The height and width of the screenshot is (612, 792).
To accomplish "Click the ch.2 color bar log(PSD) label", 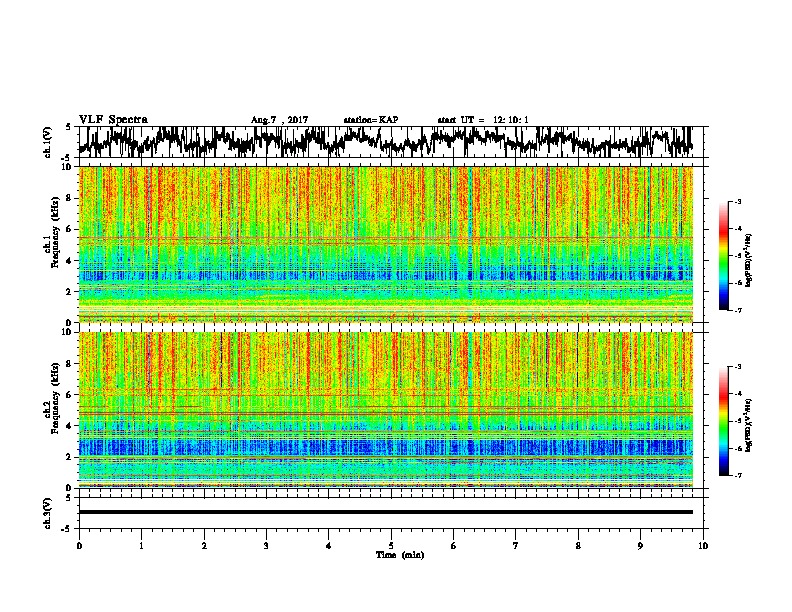I will [749, 426].
